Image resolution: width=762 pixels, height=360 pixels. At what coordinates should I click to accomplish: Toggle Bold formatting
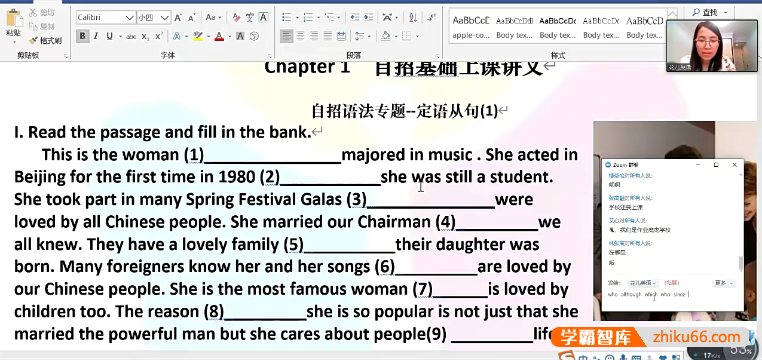83,36
